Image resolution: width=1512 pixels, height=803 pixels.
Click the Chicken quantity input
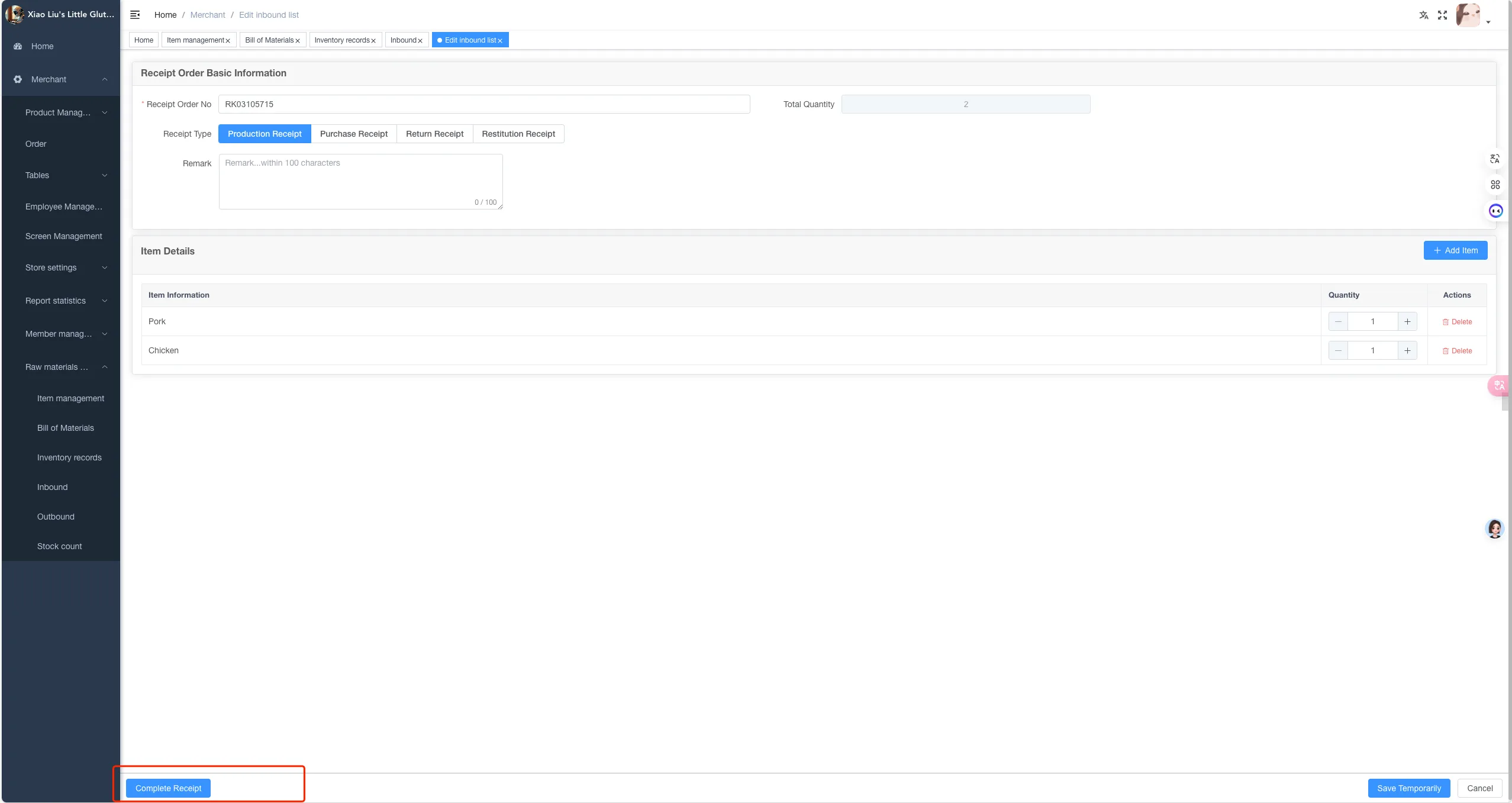coord(1373,350)
